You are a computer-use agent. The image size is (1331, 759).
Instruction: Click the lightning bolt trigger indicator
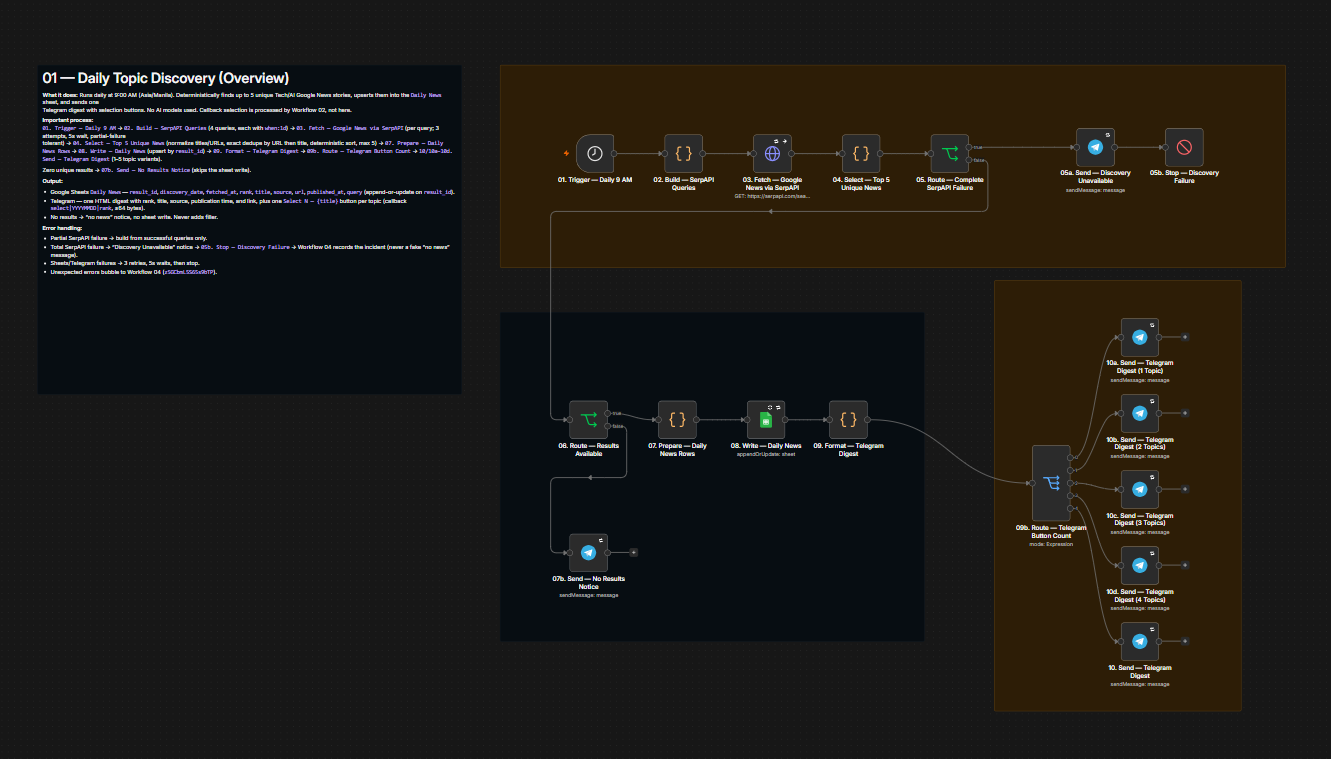[x=567, y=153]
